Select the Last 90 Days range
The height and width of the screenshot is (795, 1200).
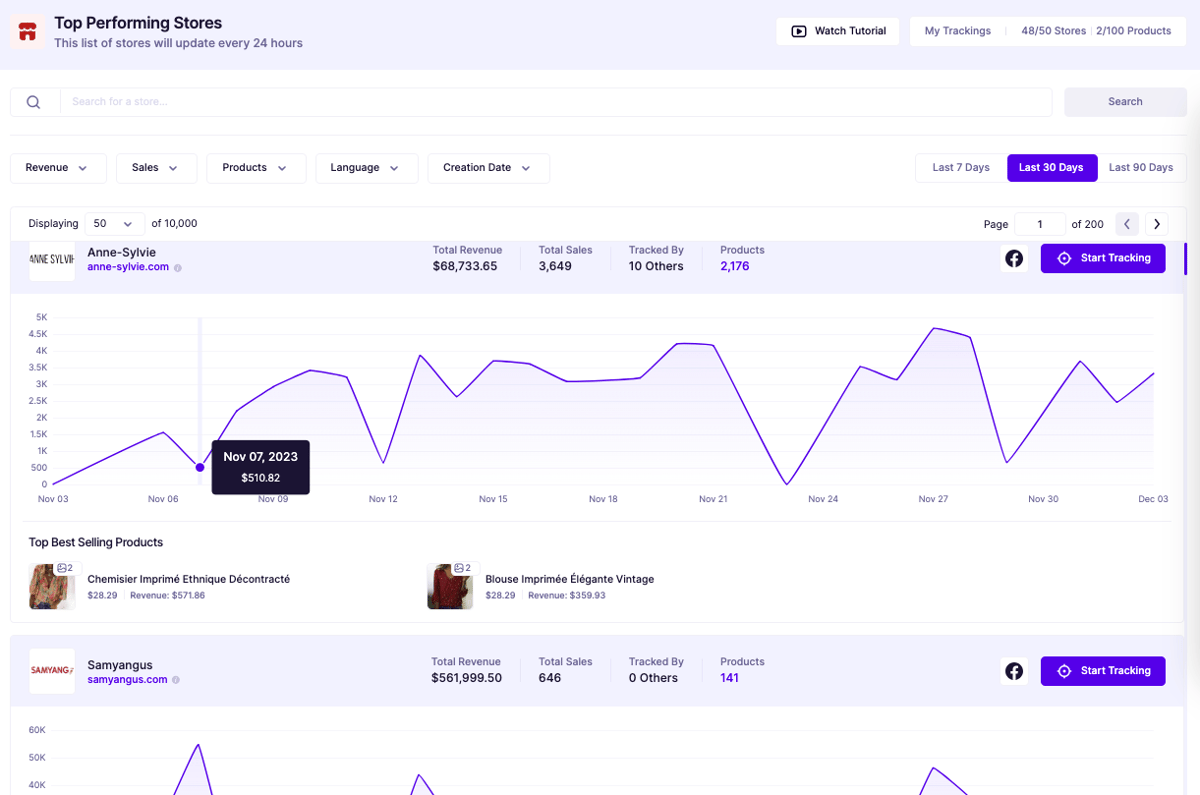tap(1141, 168)
